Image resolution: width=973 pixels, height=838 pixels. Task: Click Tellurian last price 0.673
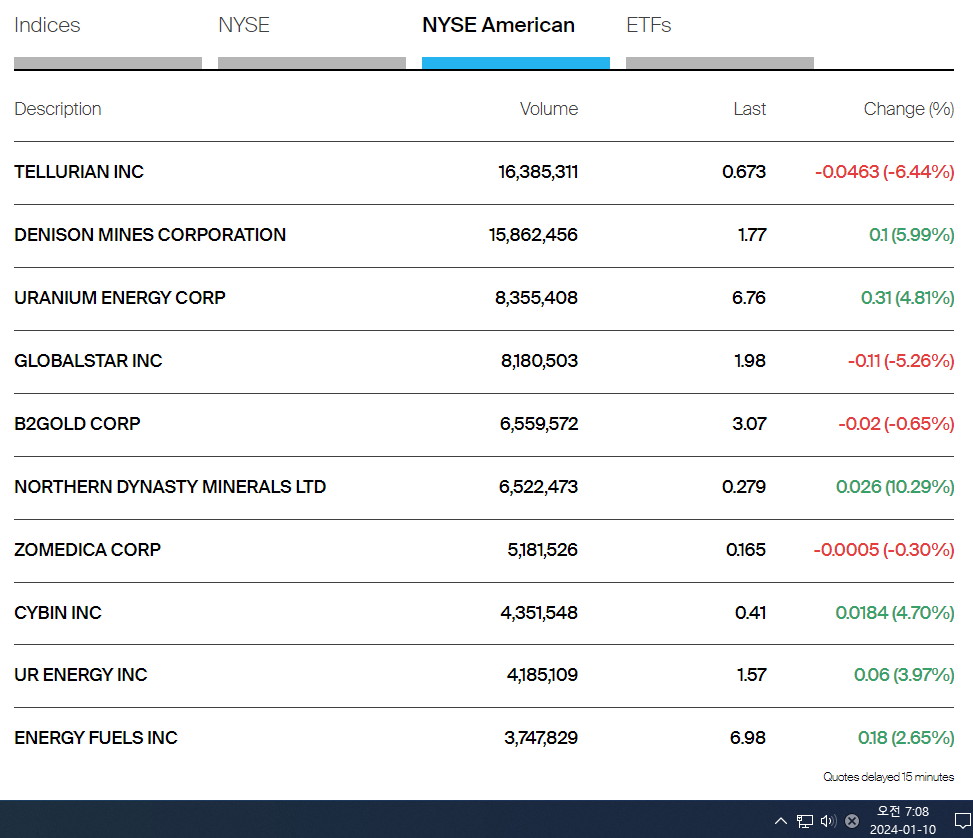pos(744,172)
